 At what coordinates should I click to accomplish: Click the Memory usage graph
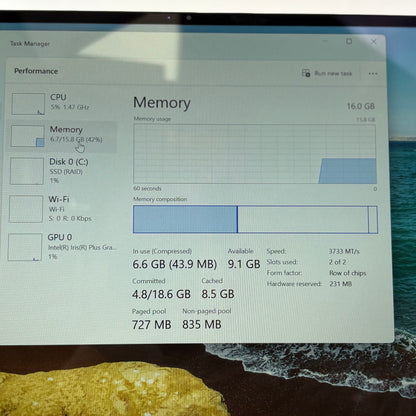pyautogui.click(x=255, y=154)
